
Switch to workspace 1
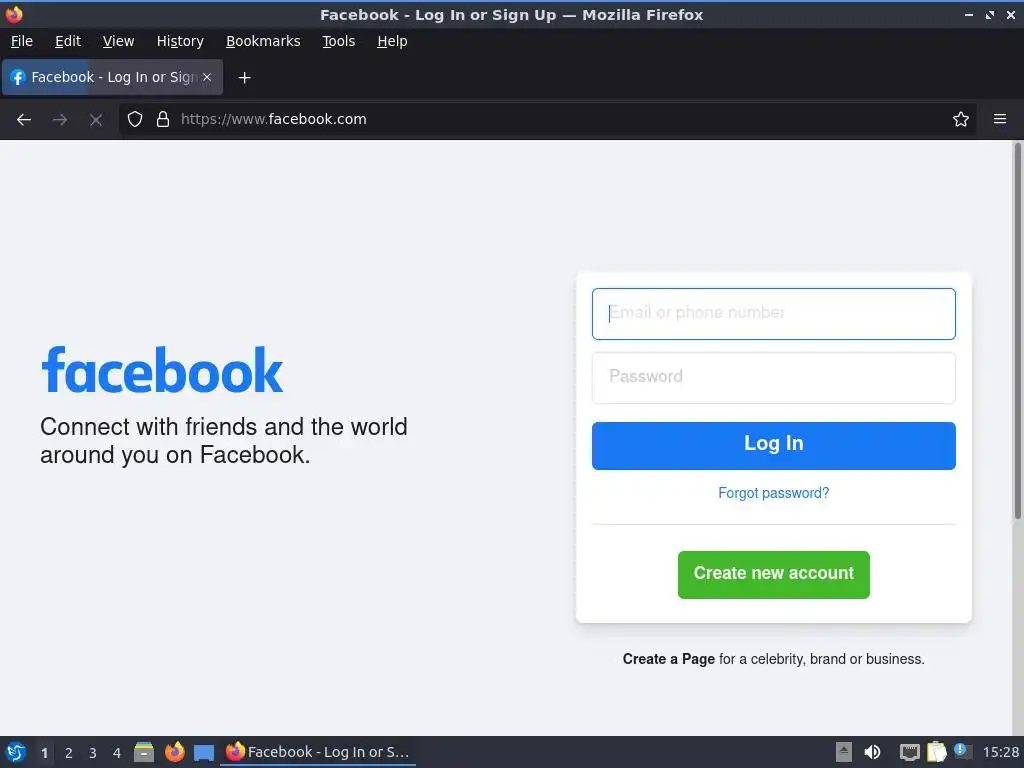coord(44,753)
